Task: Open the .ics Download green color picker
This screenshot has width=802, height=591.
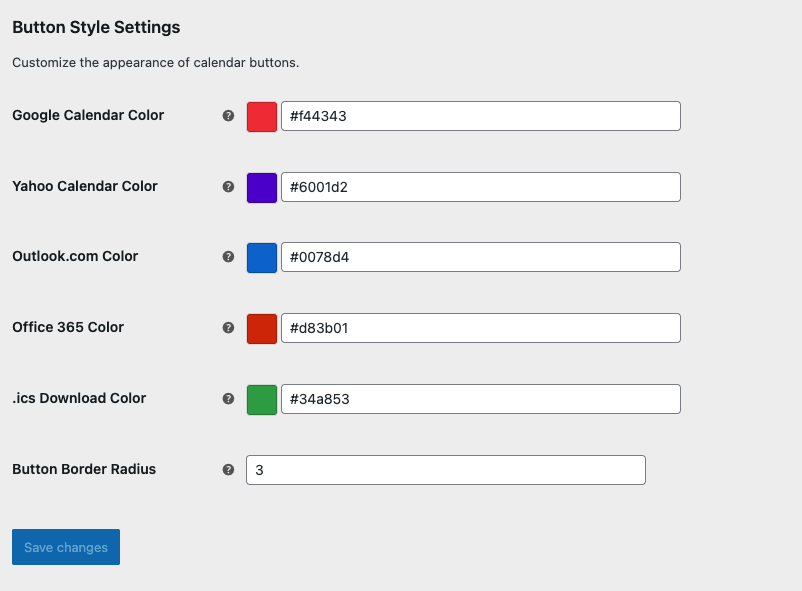Action: [261, 398]
